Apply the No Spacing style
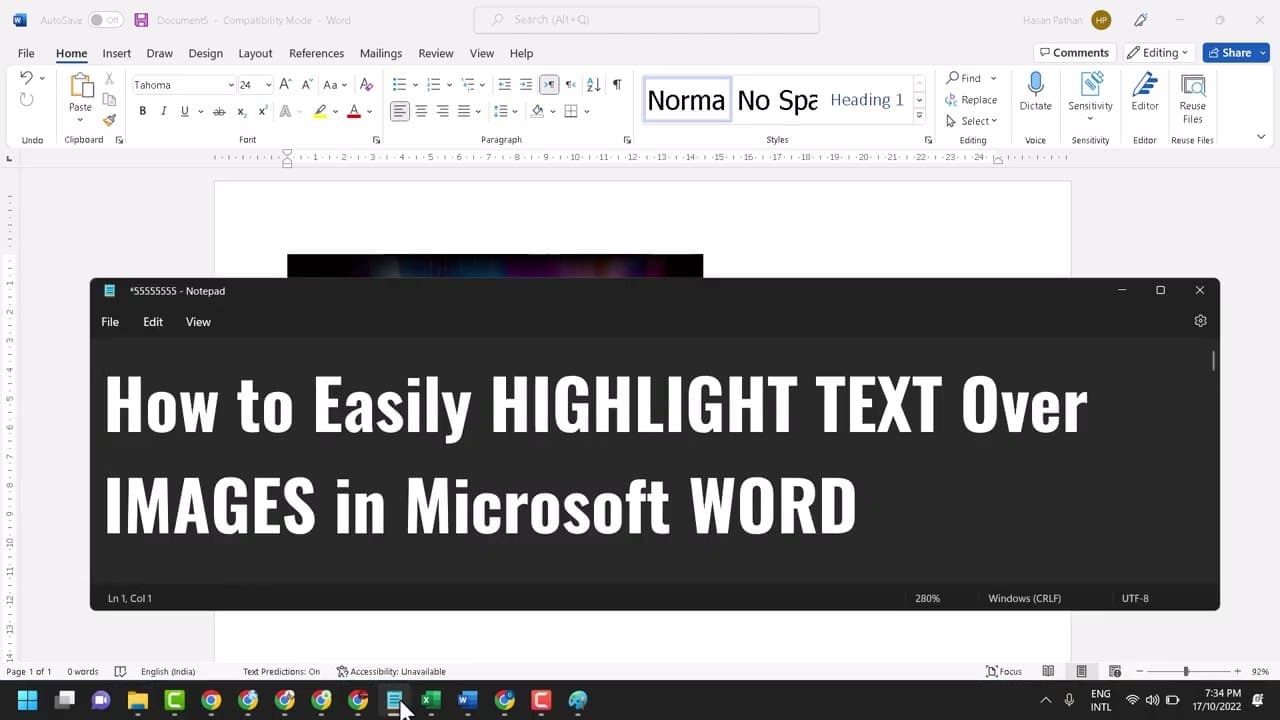This screenshot has width=1280, height=720. (x=777, y=99)
